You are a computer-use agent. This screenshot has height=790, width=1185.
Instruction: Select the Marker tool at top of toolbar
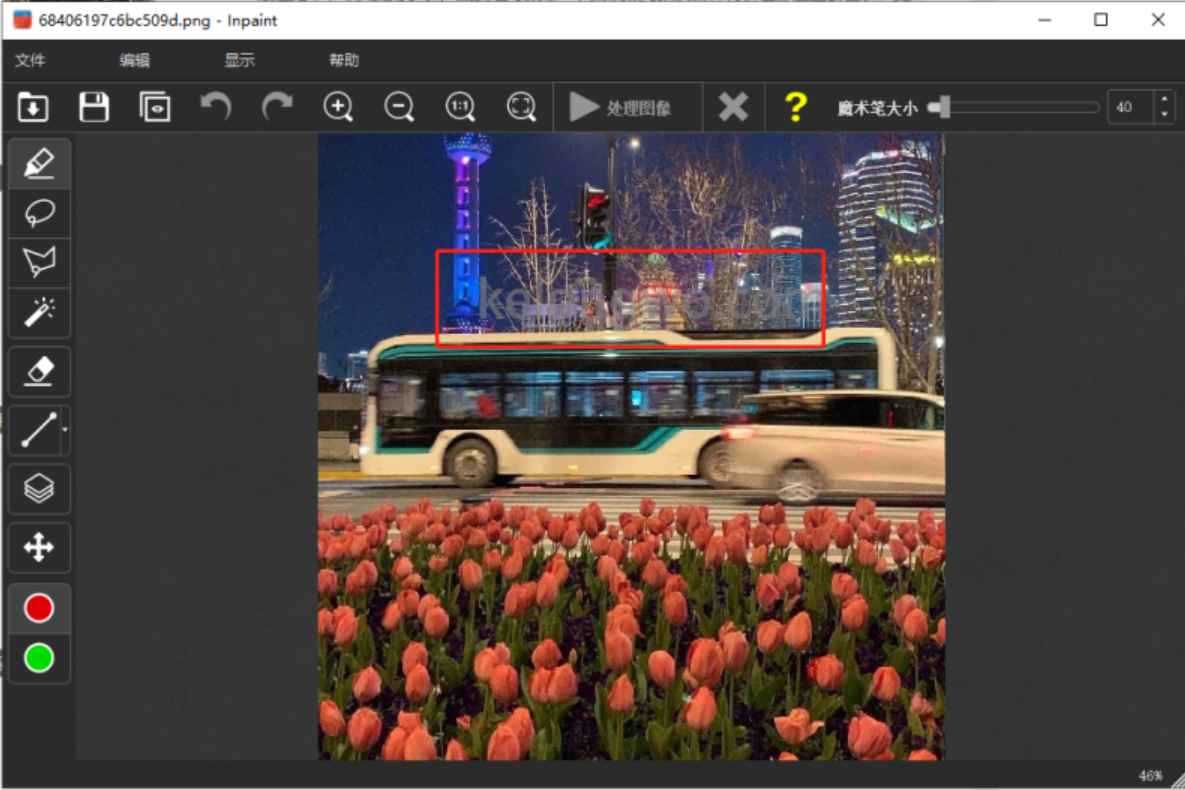(x=39, y=163)
